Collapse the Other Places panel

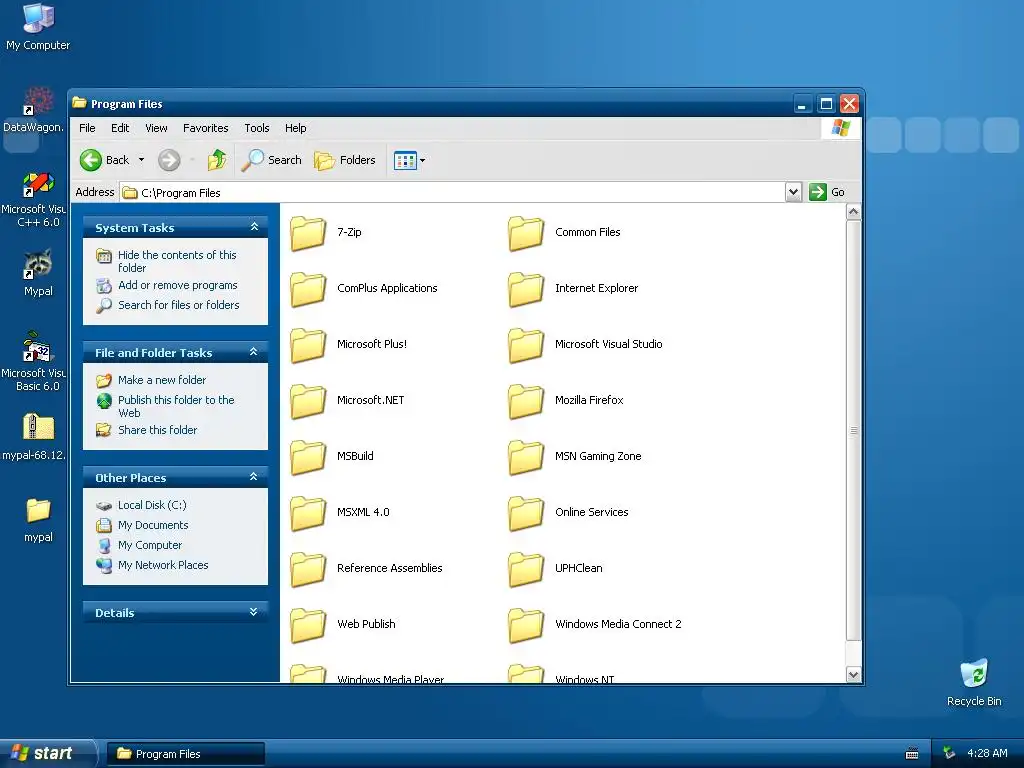click(254, 477)
